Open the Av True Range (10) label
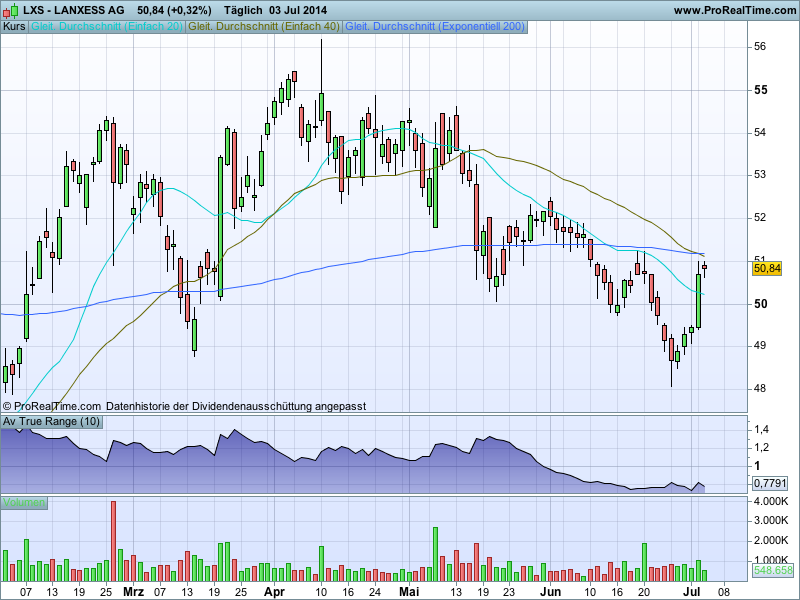Viewport: 800px width, 600px height. (x=52, y=421)
